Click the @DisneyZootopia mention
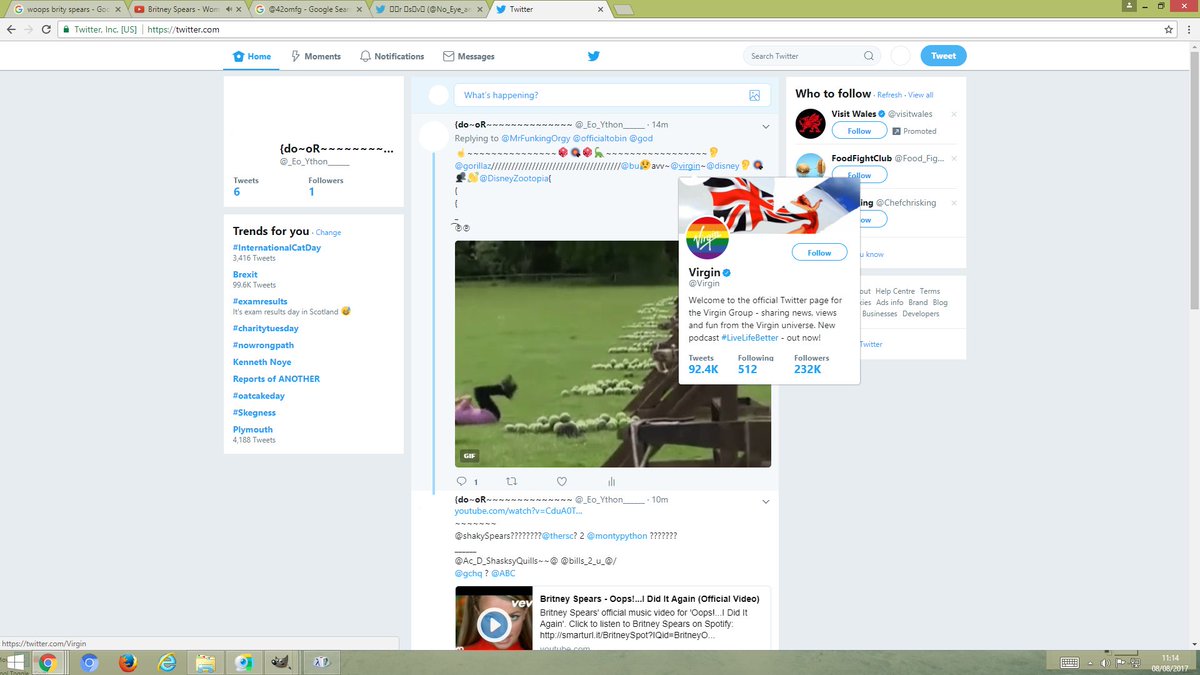 pos(514,178)
